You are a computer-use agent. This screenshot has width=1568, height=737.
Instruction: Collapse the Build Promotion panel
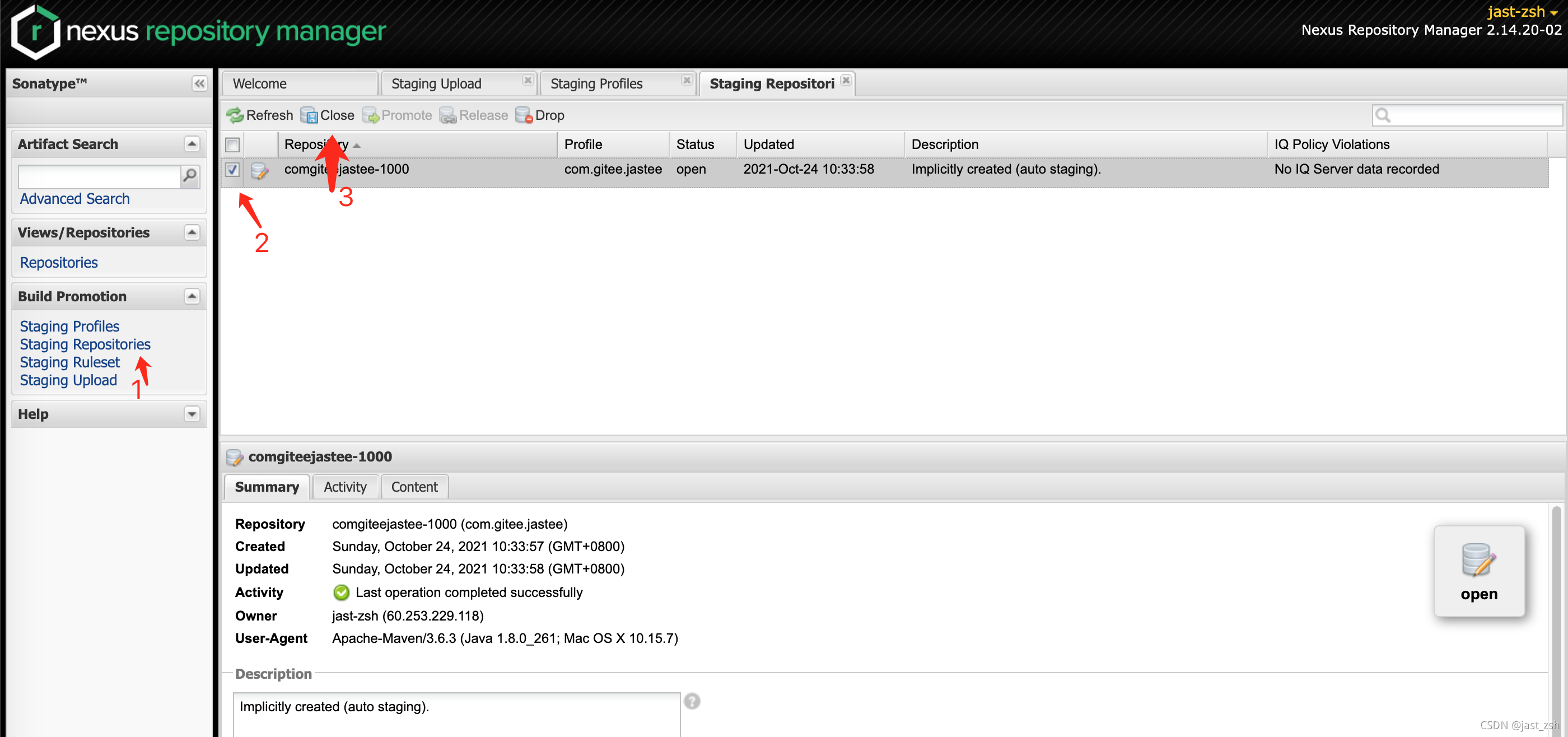pyautogui.click(x=192, y=296)
